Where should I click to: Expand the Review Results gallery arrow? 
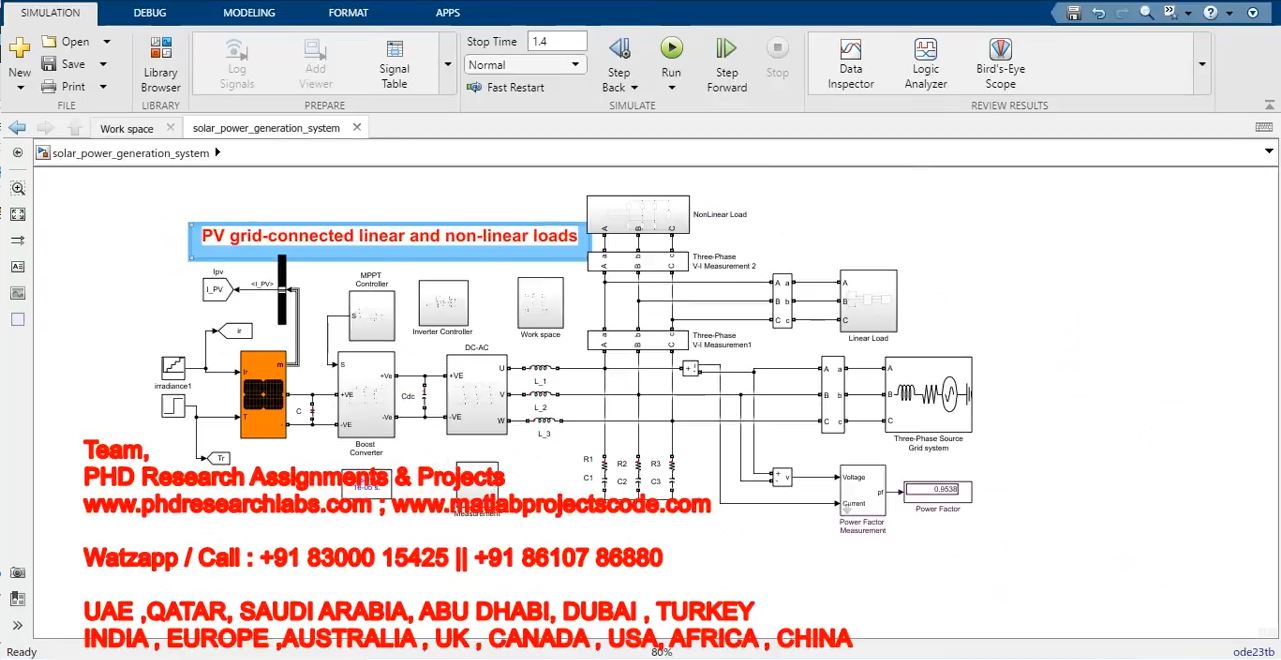pos(1203,65)
